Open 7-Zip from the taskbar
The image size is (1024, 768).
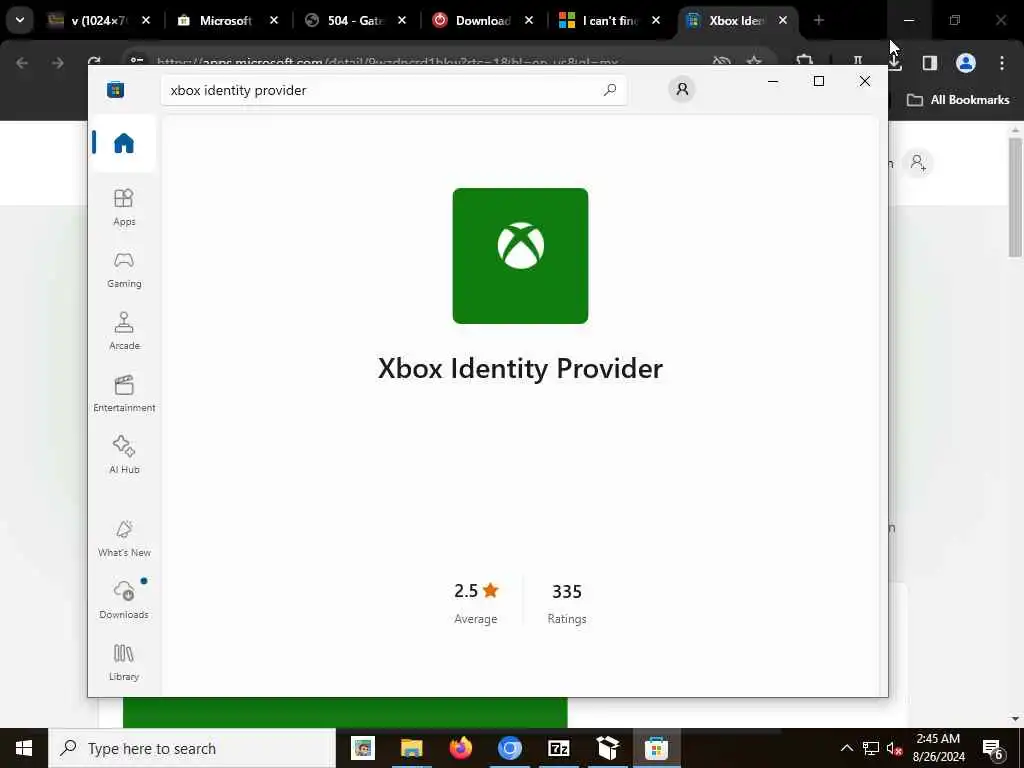coord(559,748)
